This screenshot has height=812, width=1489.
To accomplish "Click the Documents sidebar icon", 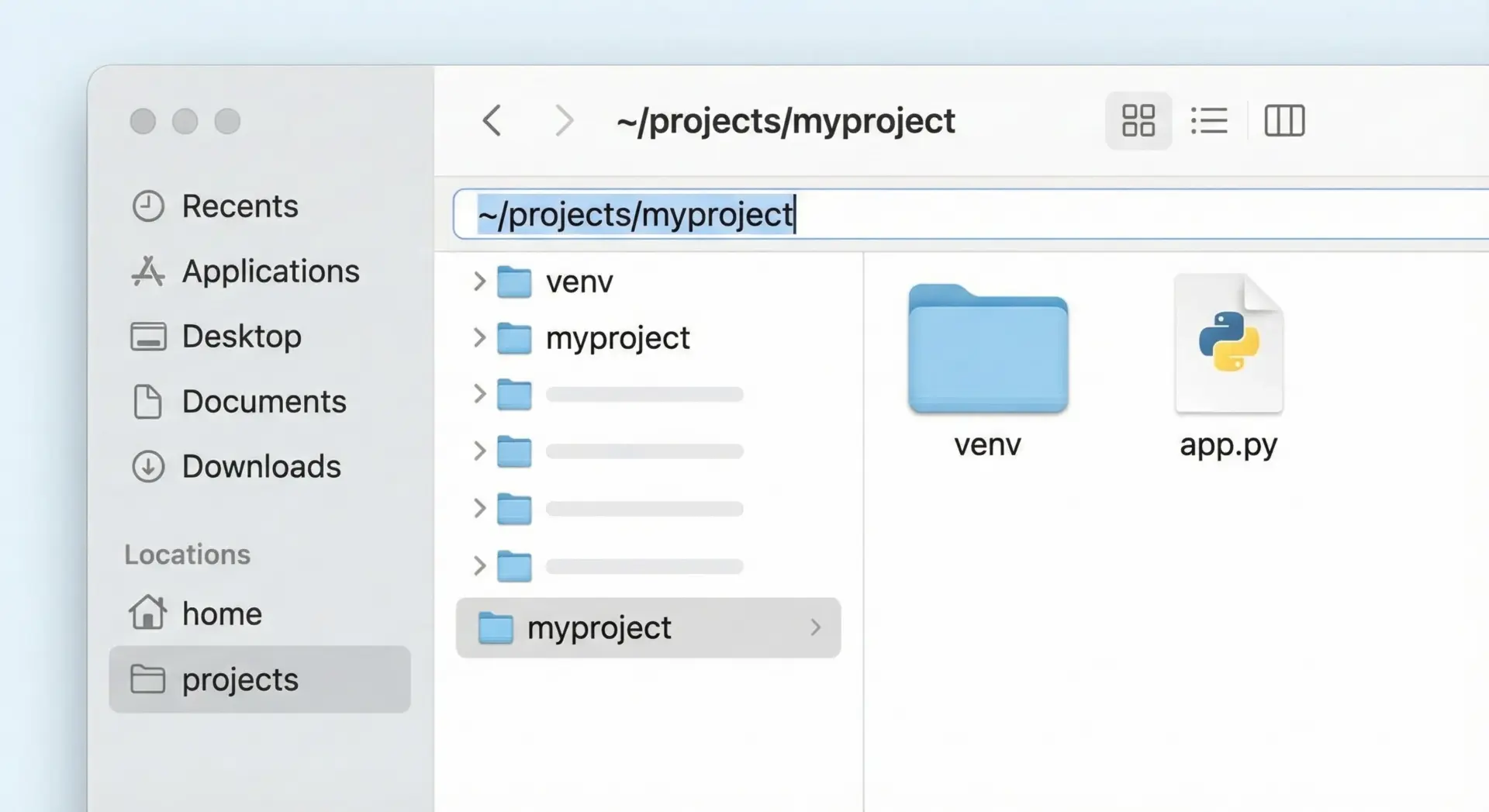I will [x=148, y=402].
